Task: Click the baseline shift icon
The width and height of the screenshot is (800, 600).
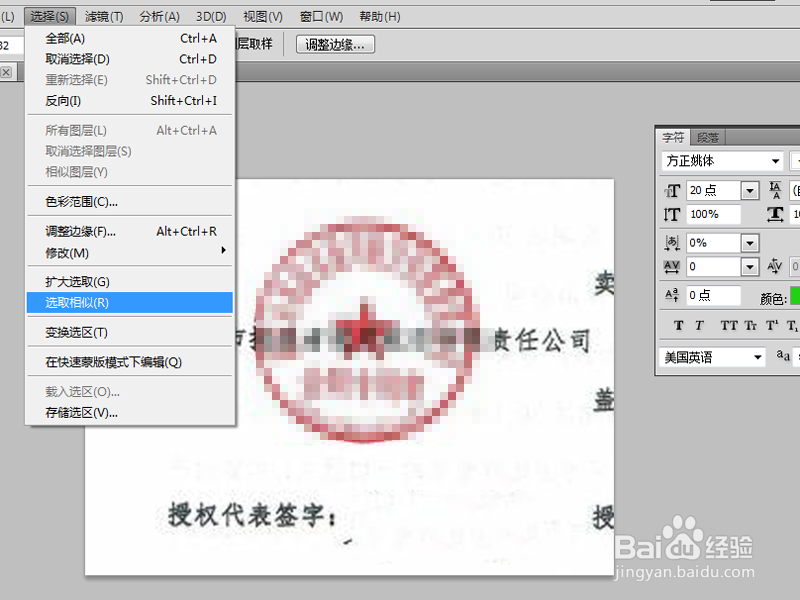Action: point(672,295)
